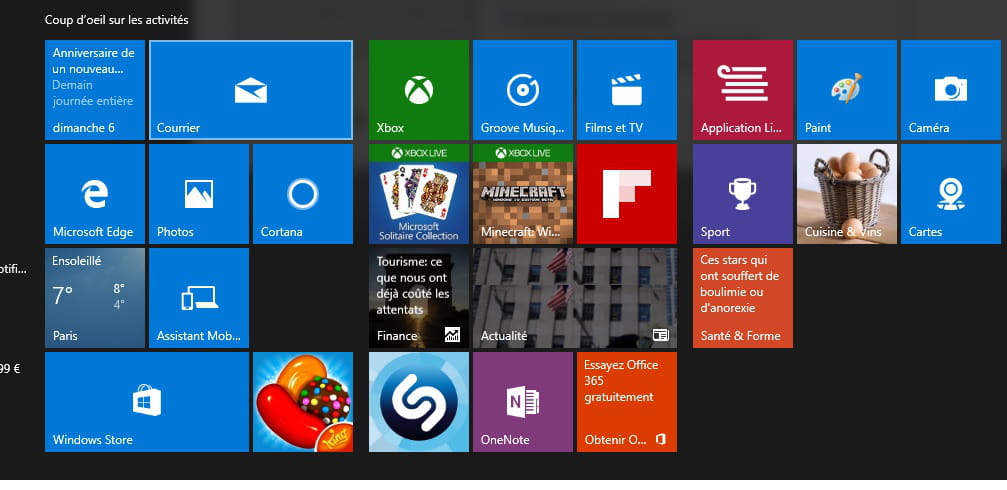Start Cortana from its tile

tap(303, 194)
